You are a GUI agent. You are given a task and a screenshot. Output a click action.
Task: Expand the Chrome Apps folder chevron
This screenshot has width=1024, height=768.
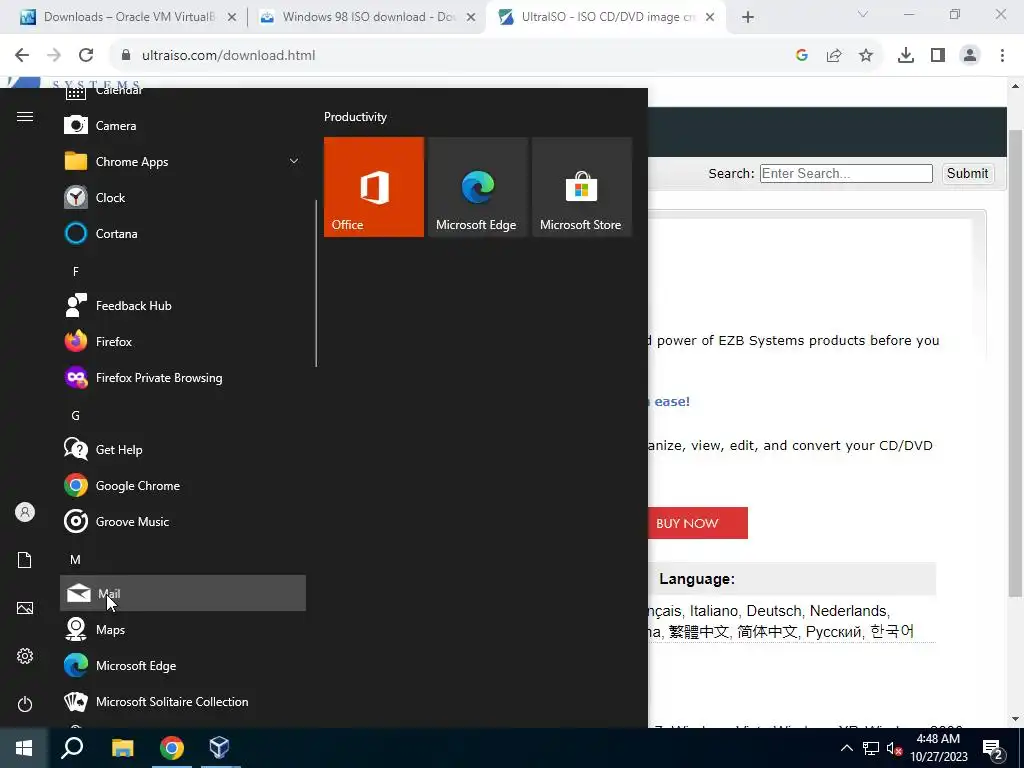point(294,161)
